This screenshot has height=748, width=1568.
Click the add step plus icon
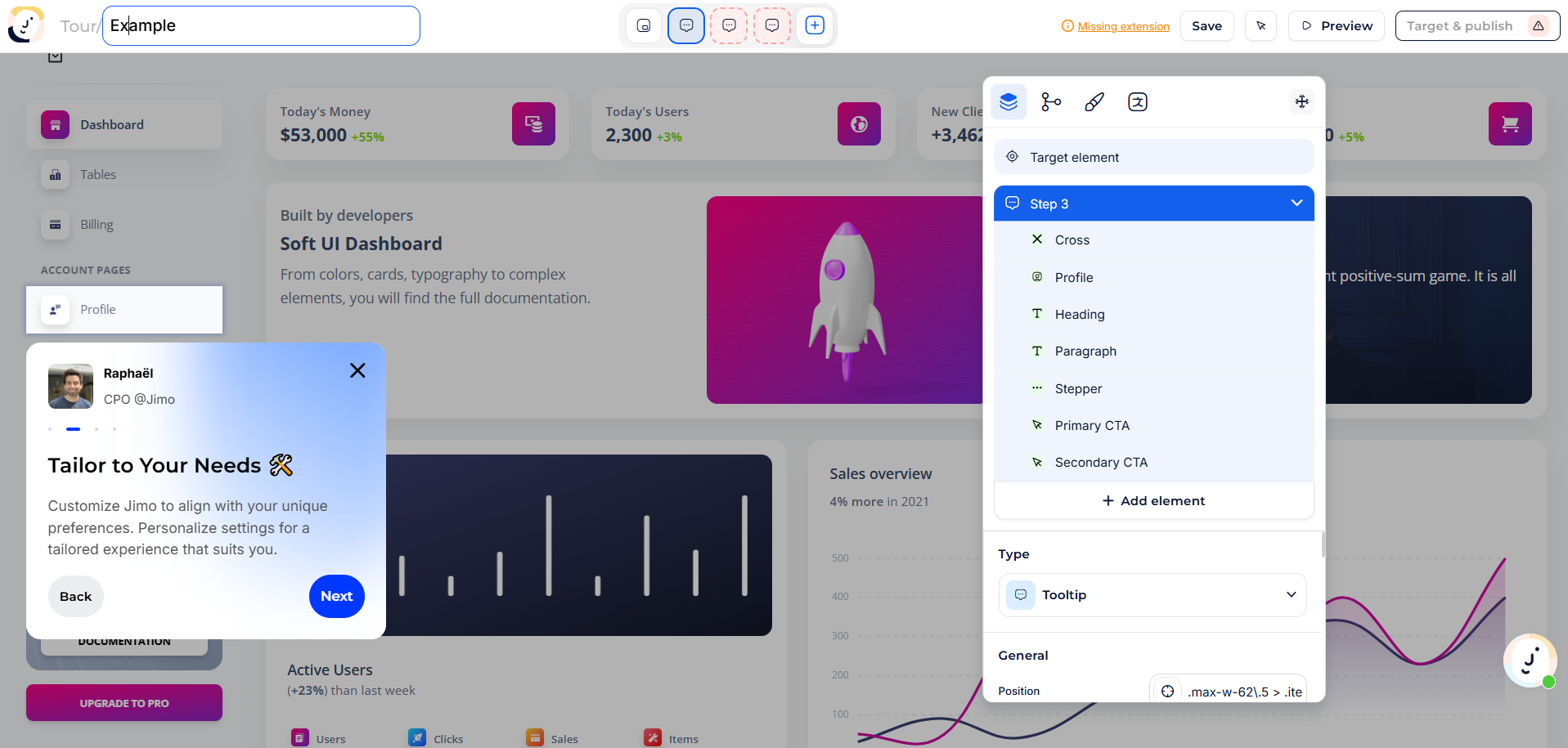click(x=815, y=25)
